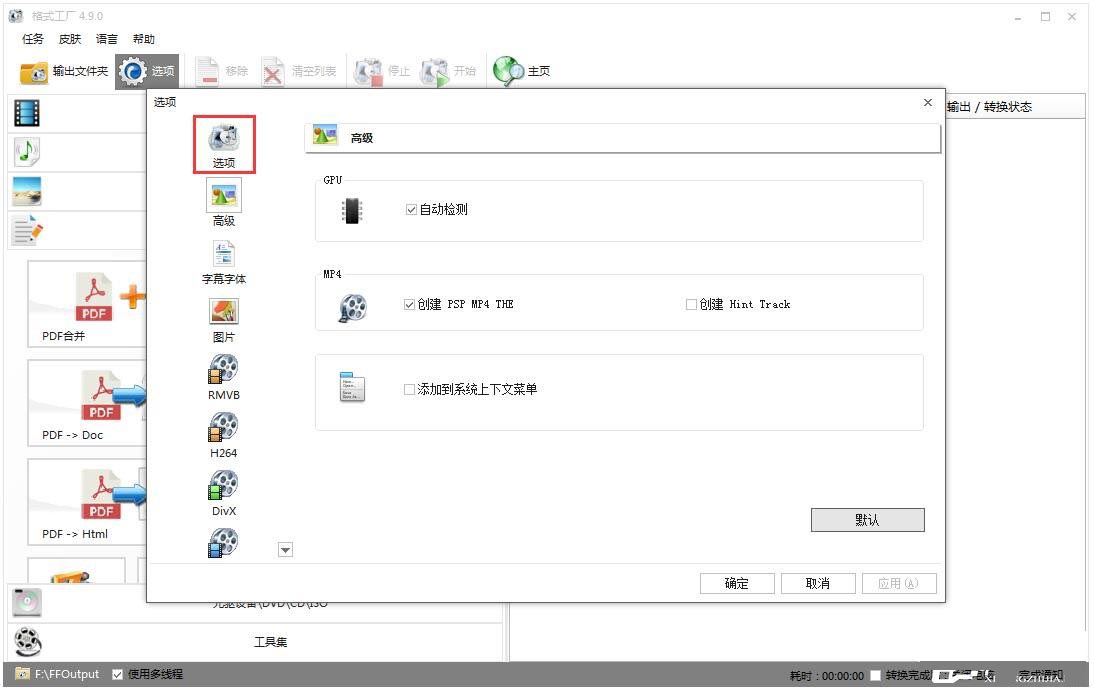
Task: Click the 选项 options toolbar button
Action: (147, 71)
